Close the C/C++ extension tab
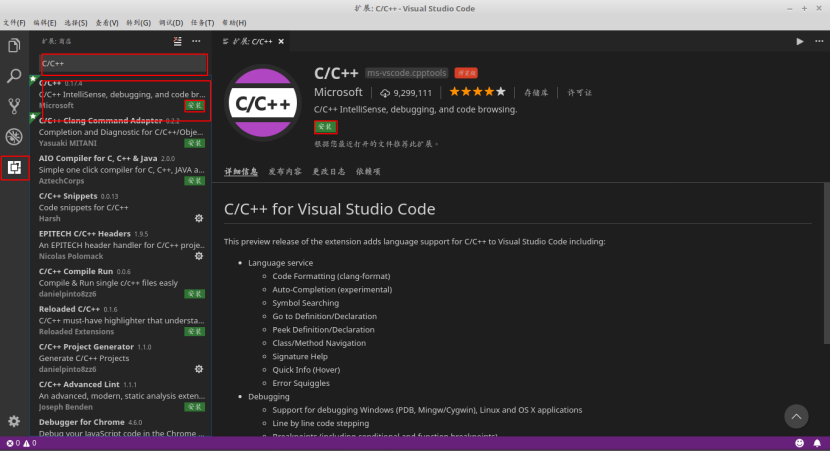 pyautogui.click(x=281, y=41)
